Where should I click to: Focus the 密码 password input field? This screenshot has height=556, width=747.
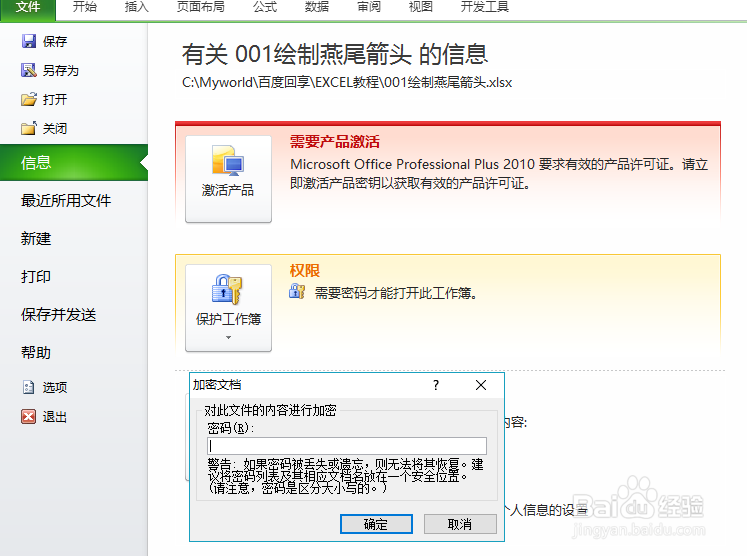coord(347,446)
